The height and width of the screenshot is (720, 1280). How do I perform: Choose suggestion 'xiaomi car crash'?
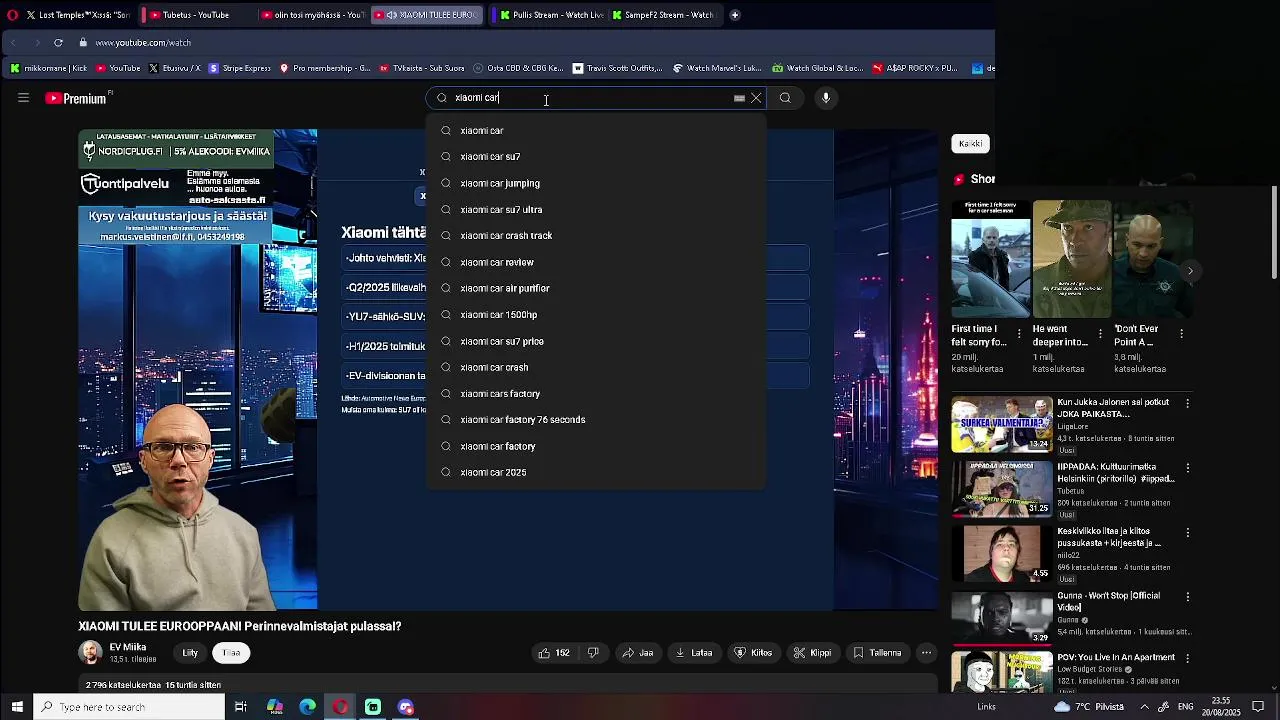[596, 367]
